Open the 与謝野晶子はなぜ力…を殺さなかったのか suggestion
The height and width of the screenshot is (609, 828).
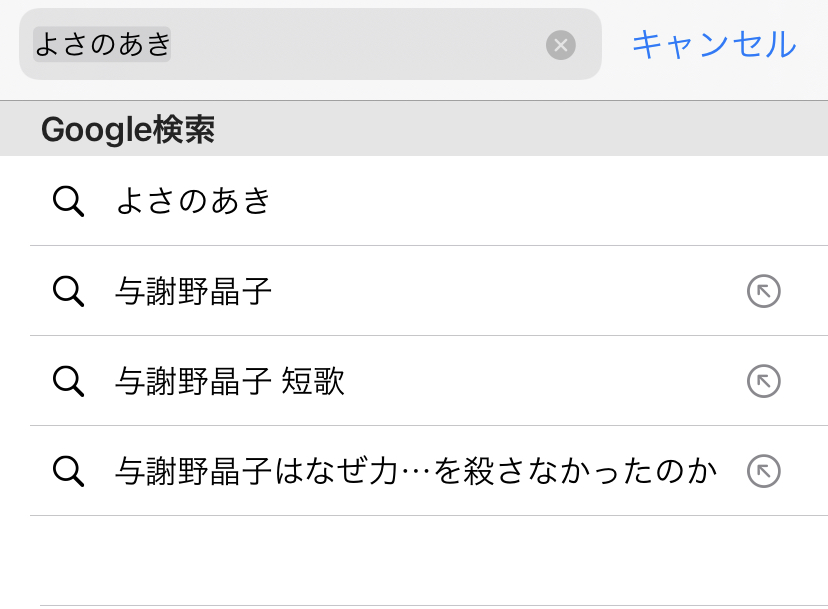click(x=416, y=472)
